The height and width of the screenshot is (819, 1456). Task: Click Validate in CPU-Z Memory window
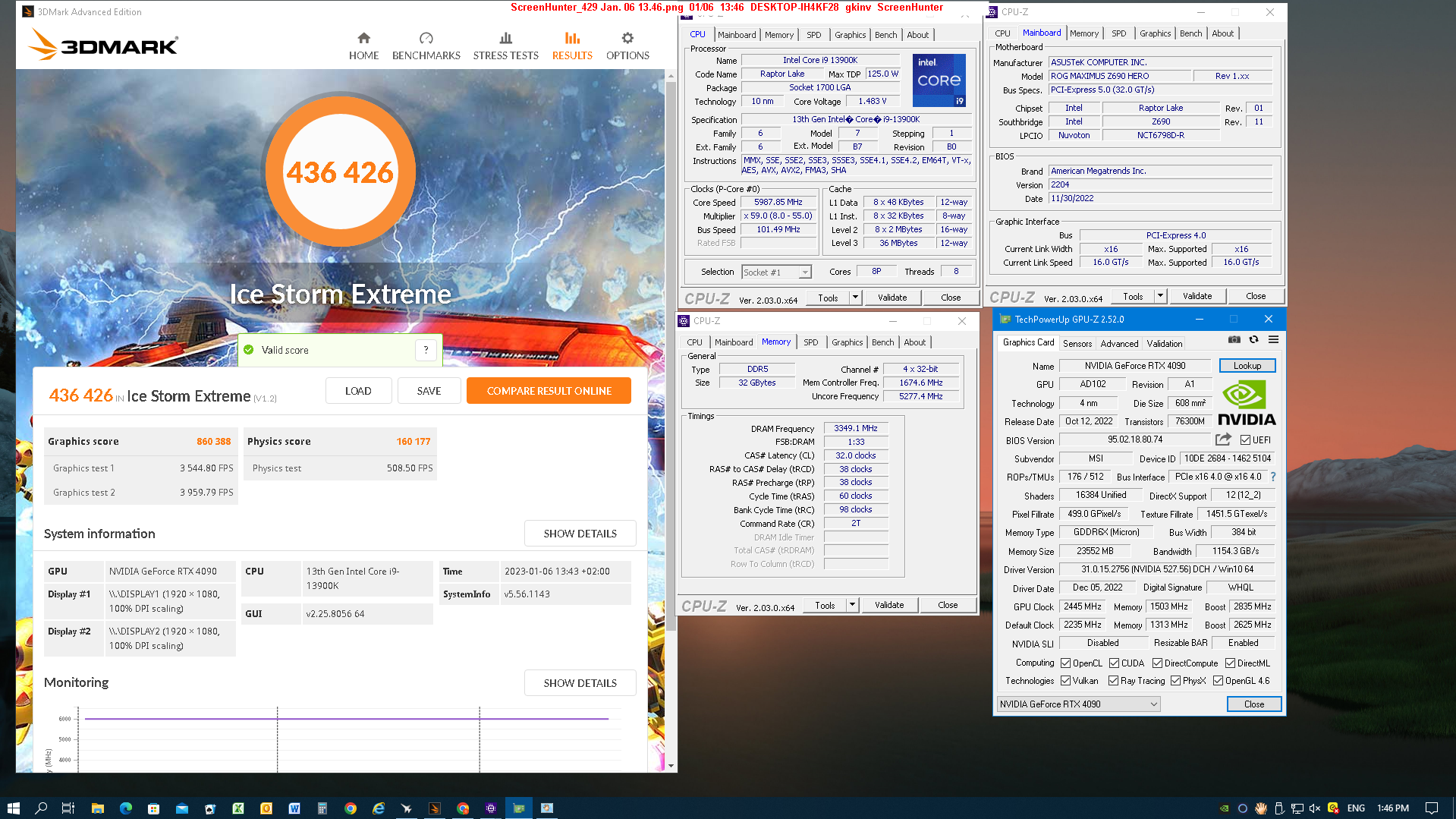point(888,605)
